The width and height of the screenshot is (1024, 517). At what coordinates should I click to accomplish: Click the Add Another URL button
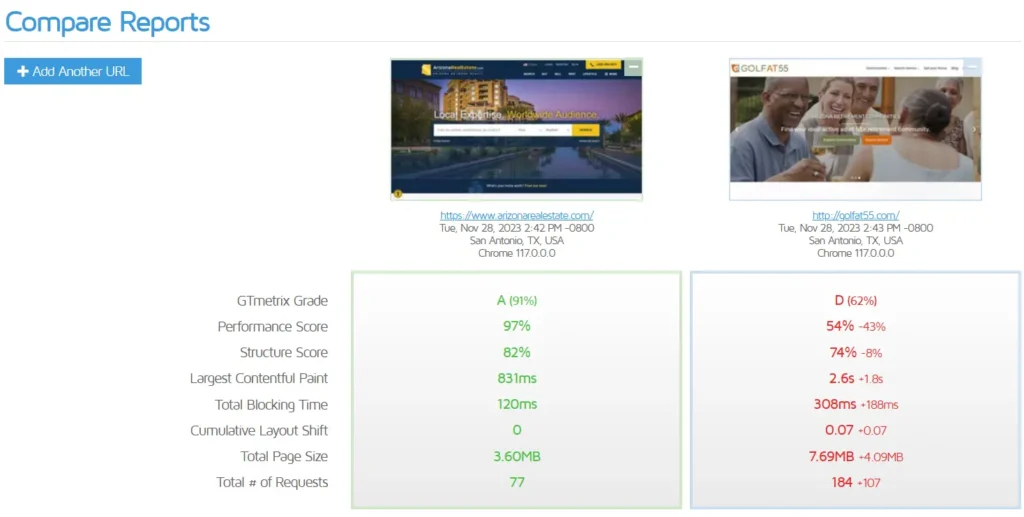pyautogui.click(x=72, y=71)
